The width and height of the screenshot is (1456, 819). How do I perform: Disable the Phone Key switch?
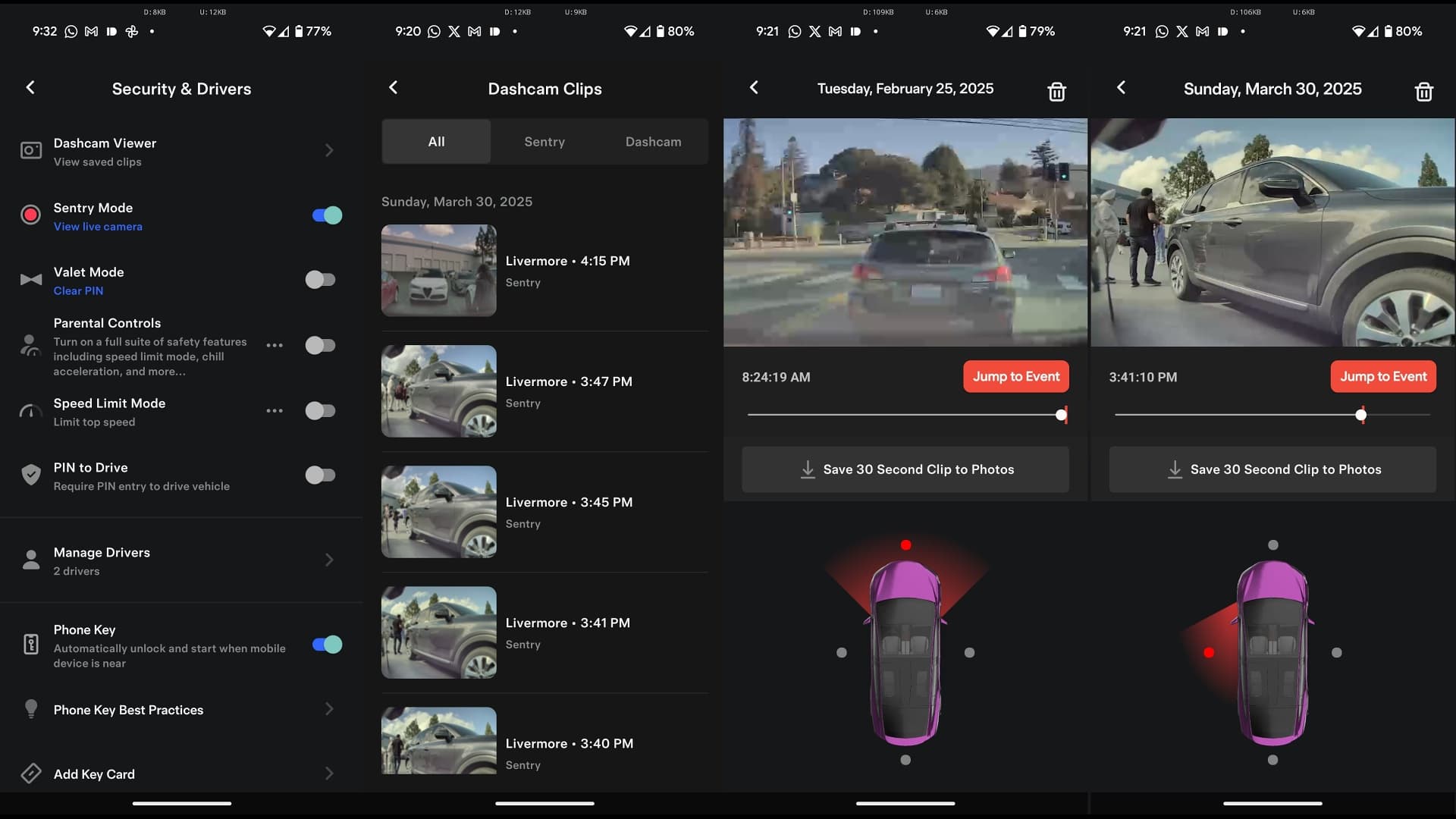point(327,645)
